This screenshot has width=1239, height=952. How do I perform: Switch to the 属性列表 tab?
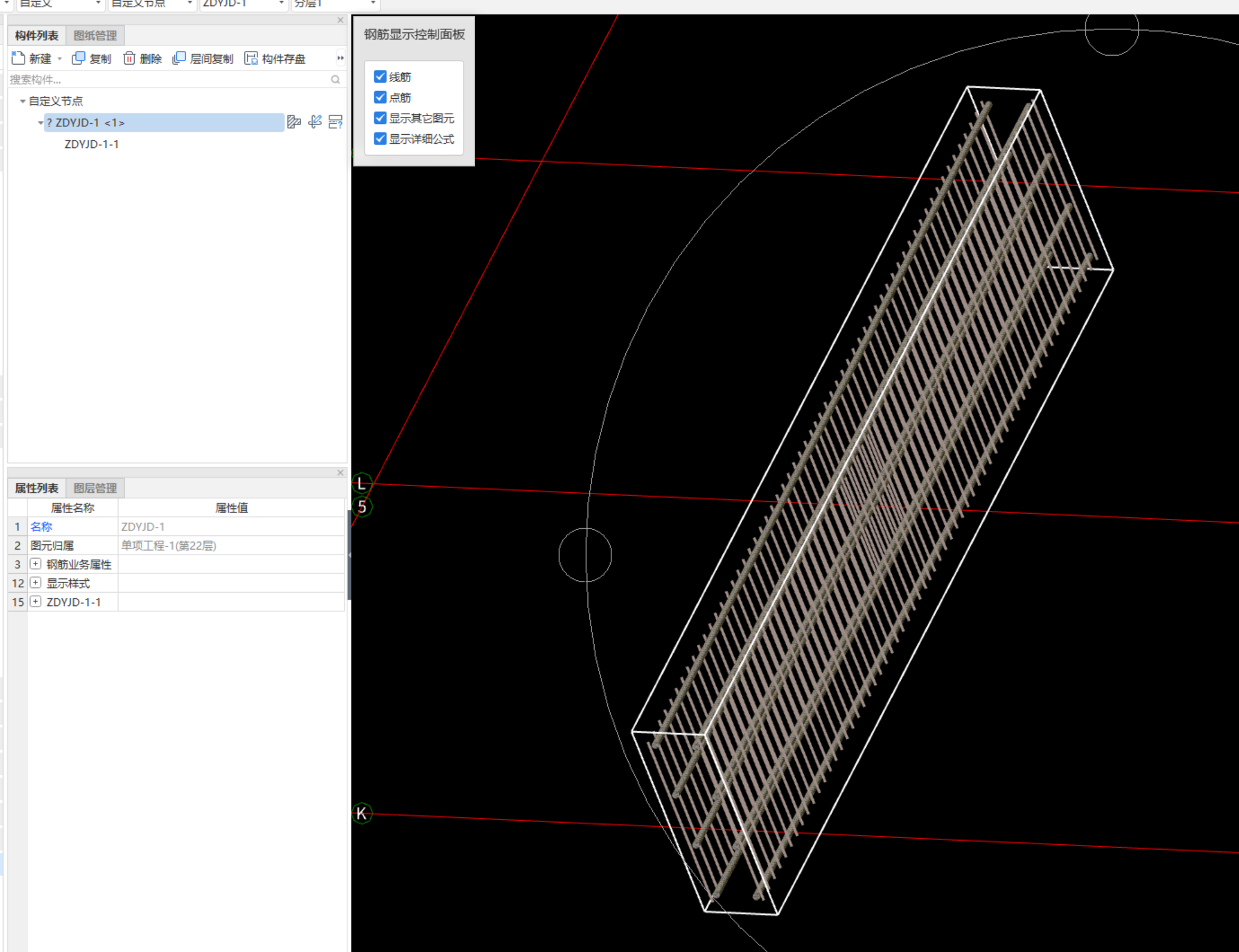tap(37, 488)
